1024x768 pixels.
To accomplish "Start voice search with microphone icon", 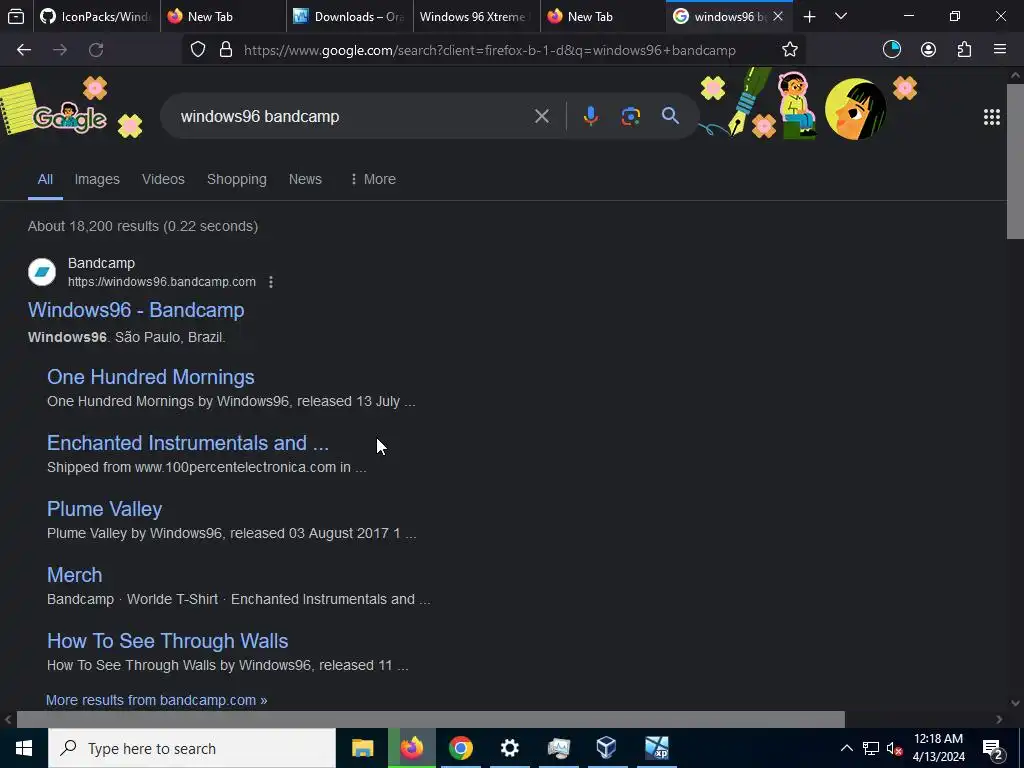I will pyautogui.click(x=590, y=116).
